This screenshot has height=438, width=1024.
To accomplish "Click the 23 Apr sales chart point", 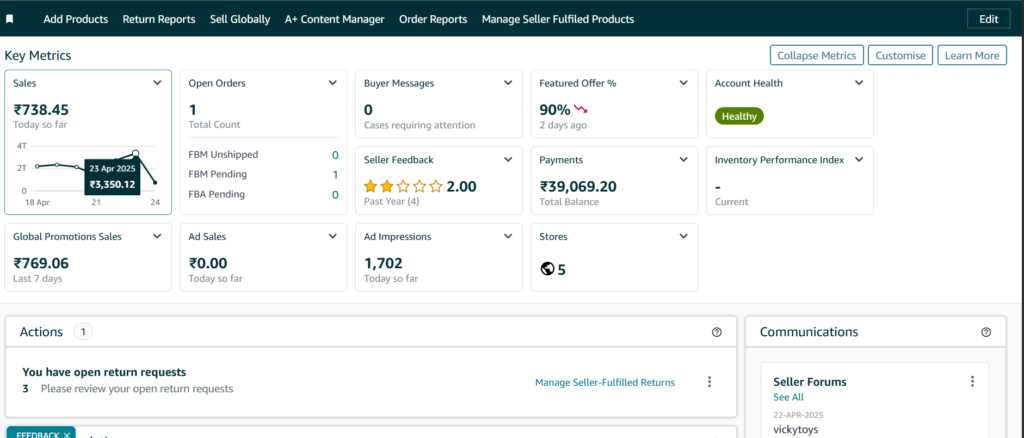I will pyautogui.click(x=135, y=154).
